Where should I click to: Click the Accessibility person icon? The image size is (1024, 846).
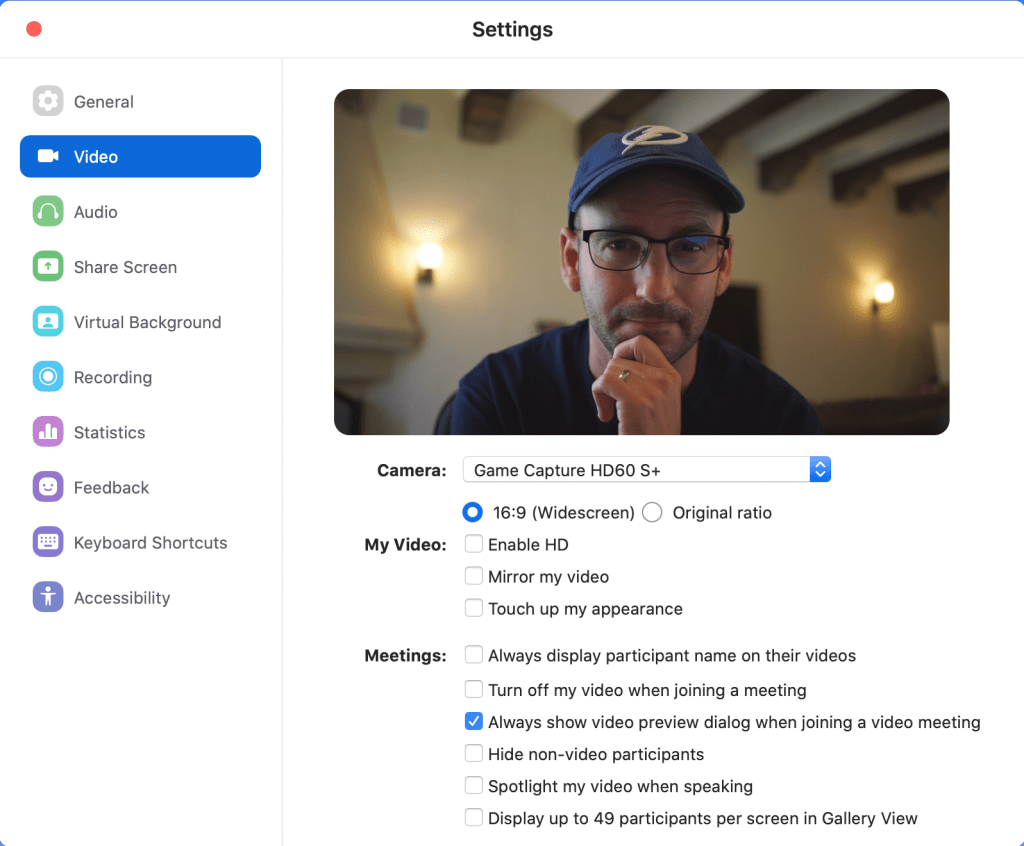(x=48, y=597)
